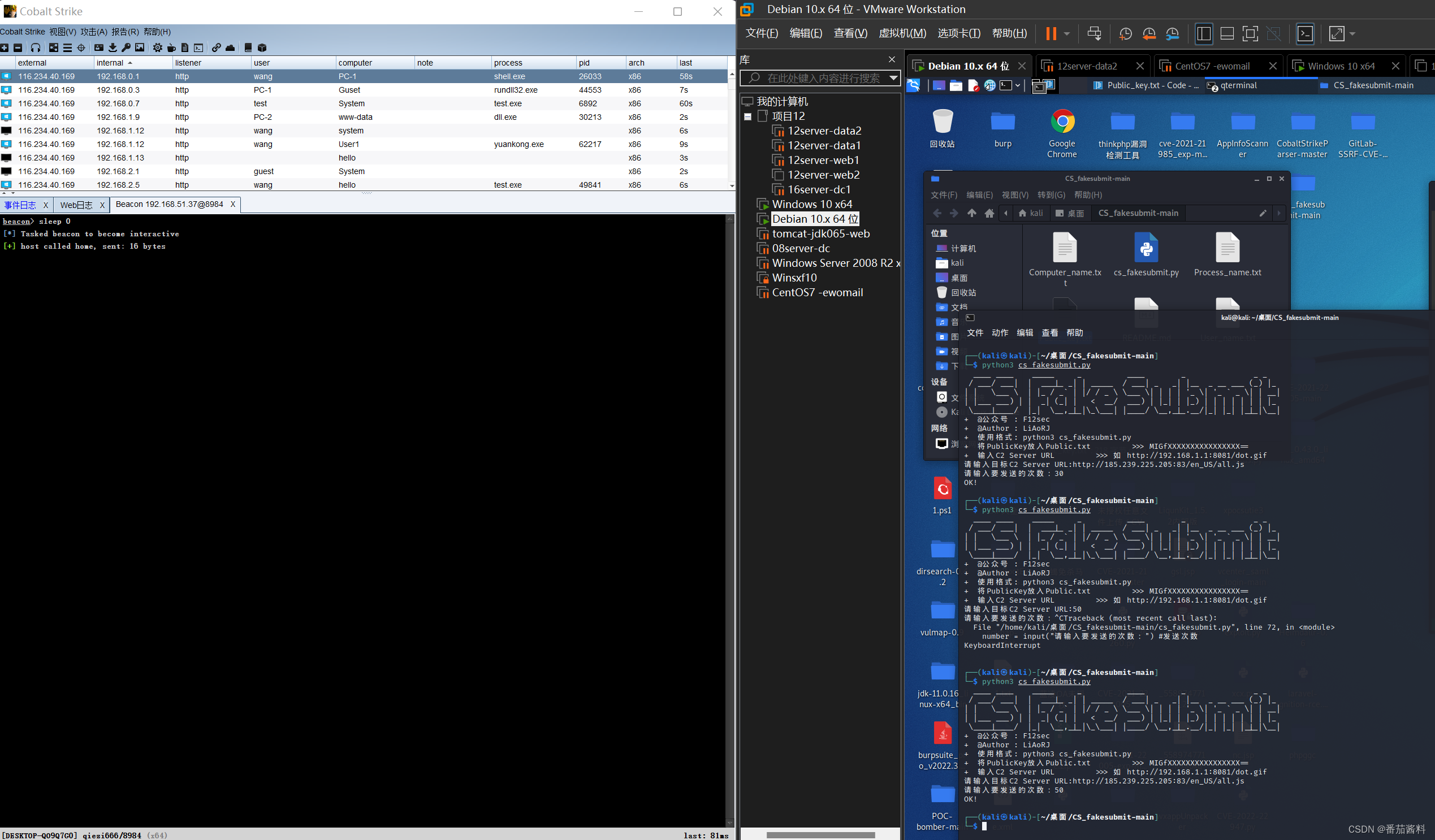Click the cube about icon in Cobalt Strike toolbar
This screenshot has width=1435, height=840.
tap(262, 48)
